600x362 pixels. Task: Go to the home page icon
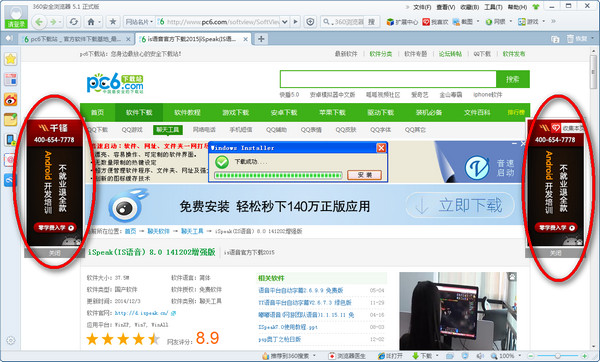[91, 22]
